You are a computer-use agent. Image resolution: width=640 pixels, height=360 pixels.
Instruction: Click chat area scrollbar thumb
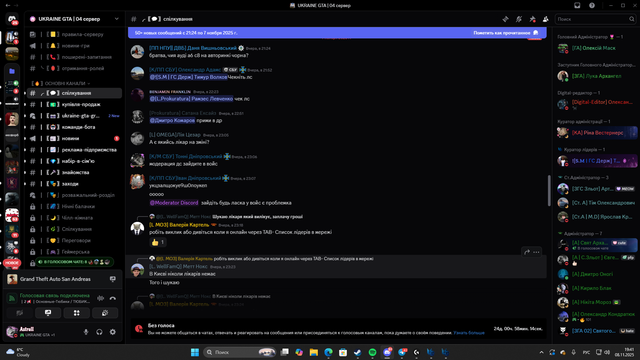549,191
